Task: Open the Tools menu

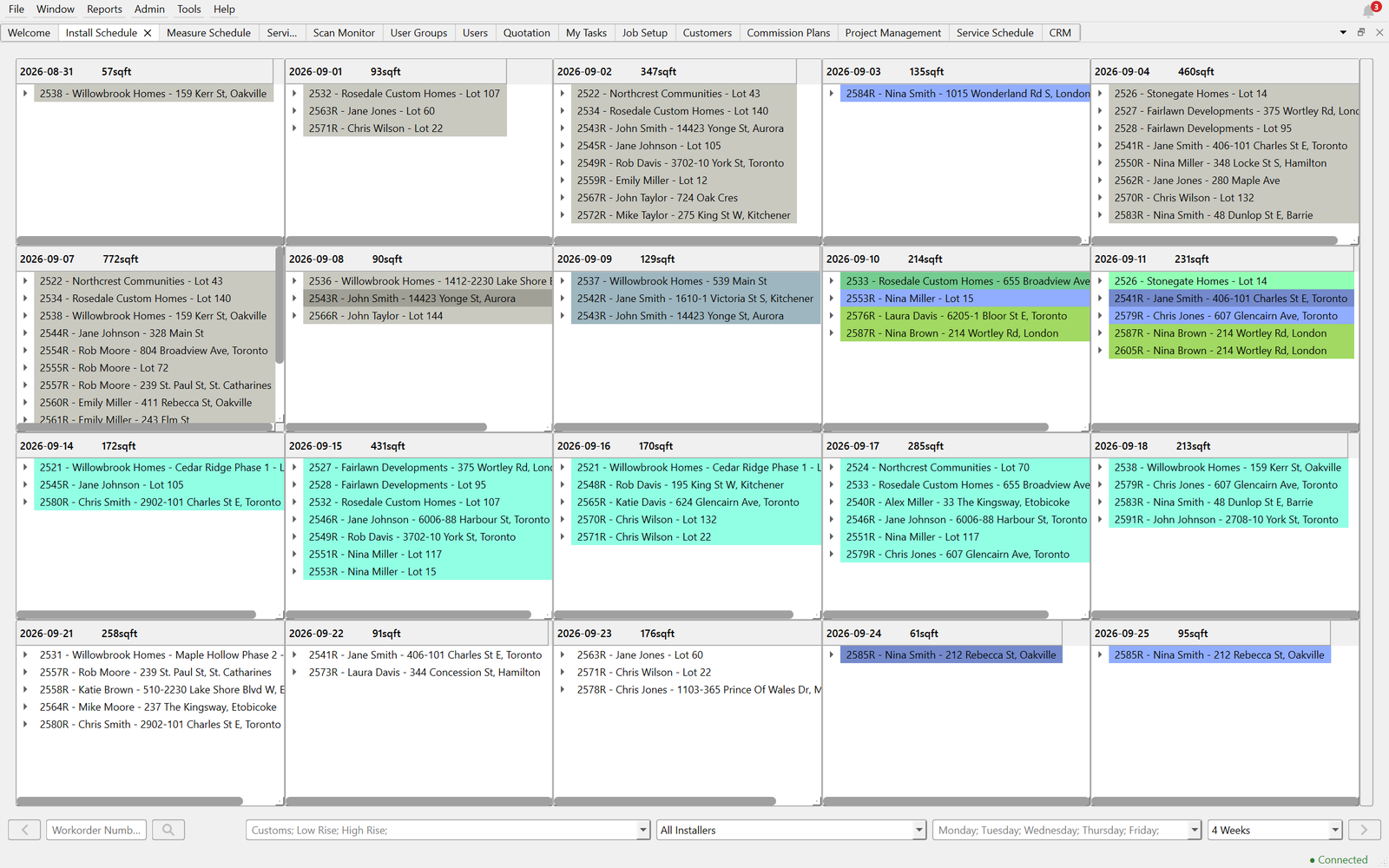Action: [189, 10]
